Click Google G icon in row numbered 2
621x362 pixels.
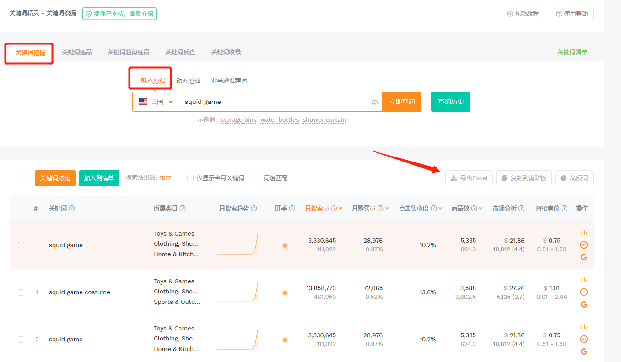[x=584, y=351]
